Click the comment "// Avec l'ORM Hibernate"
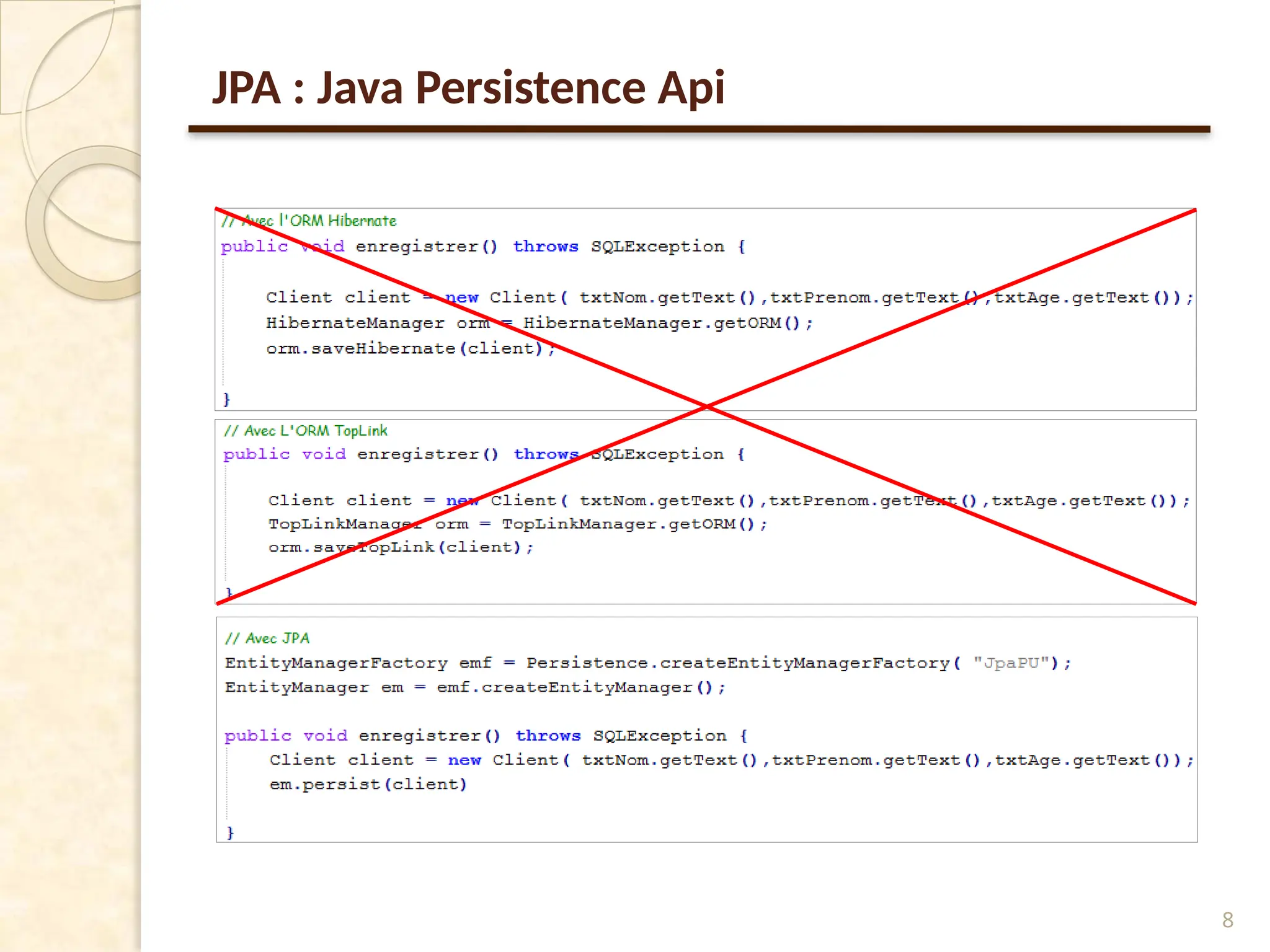 tap(309, 221)
